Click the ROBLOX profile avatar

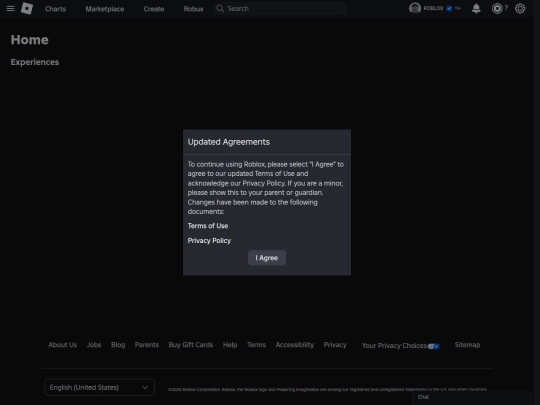(415, 8)
